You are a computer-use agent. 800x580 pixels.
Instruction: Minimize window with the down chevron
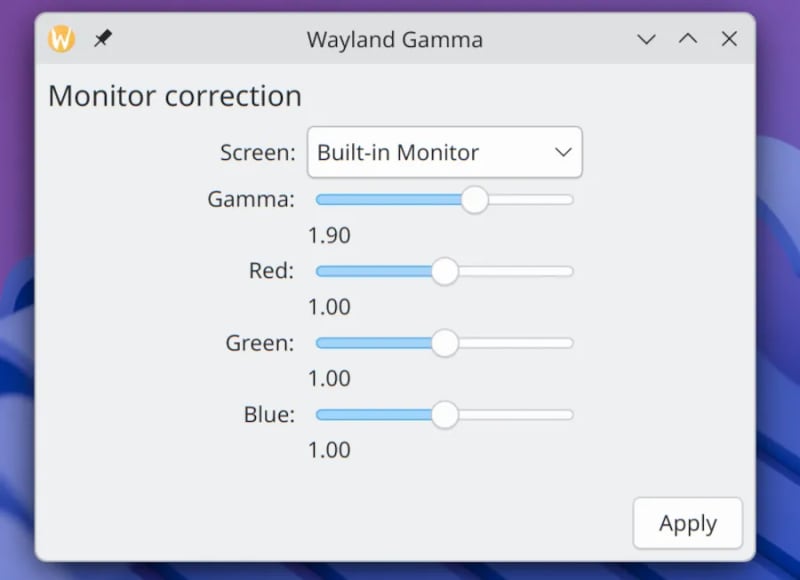click(x=646, y=39)
